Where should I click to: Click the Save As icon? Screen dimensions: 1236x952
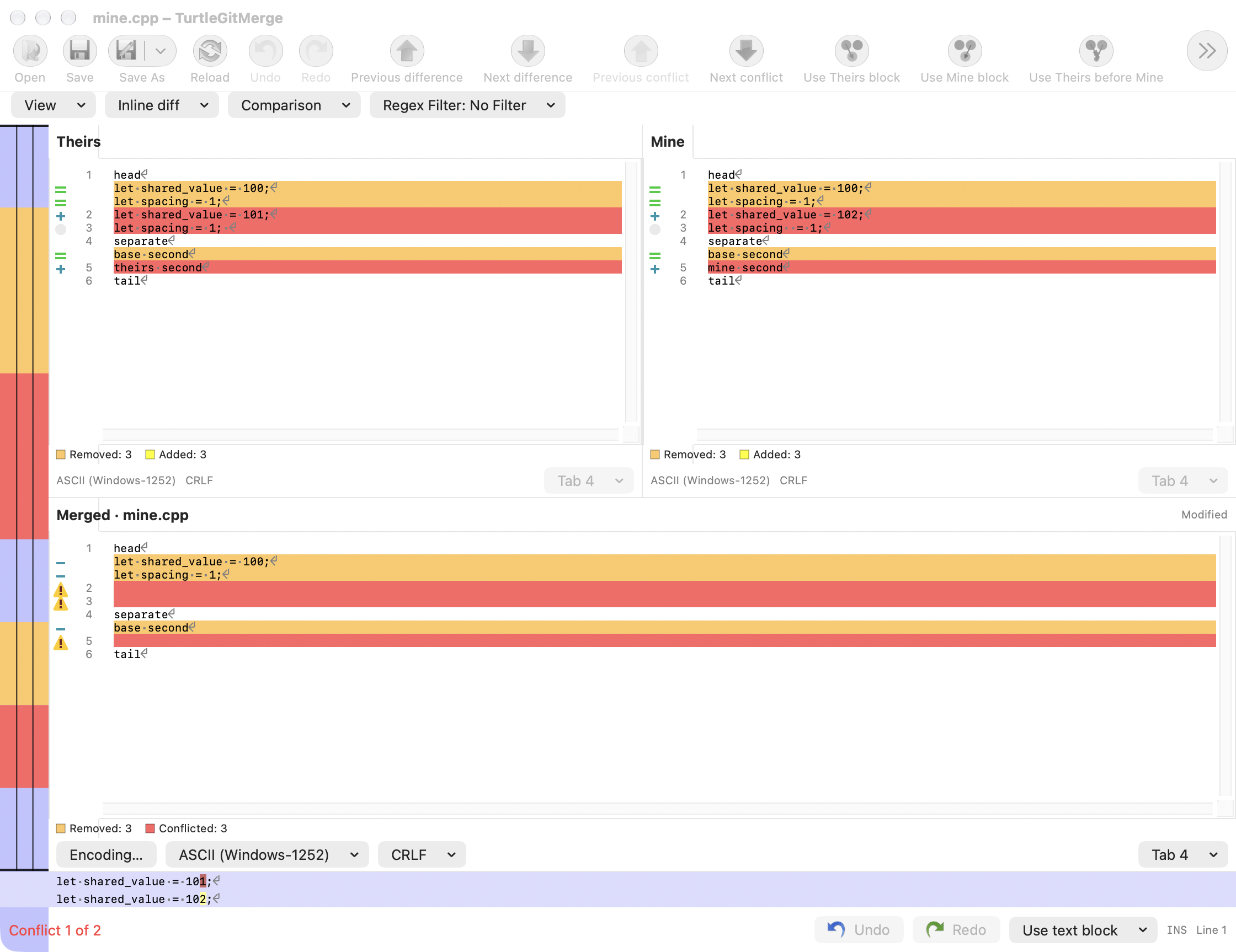coord(126,51)
